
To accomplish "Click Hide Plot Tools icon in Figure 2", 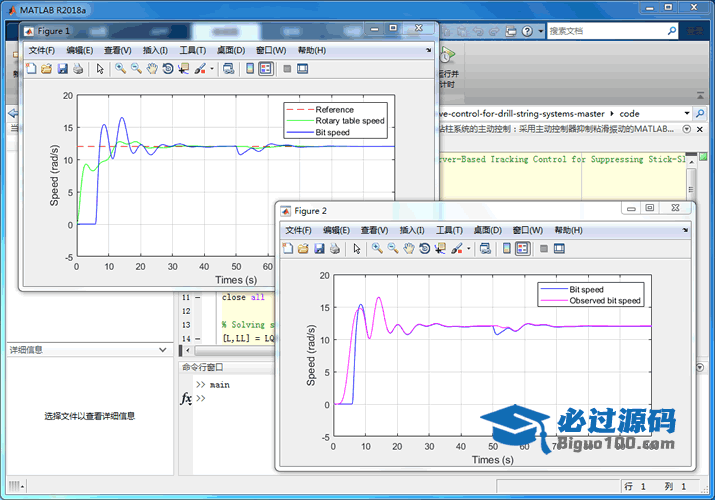I will click(x=544, y=248).
